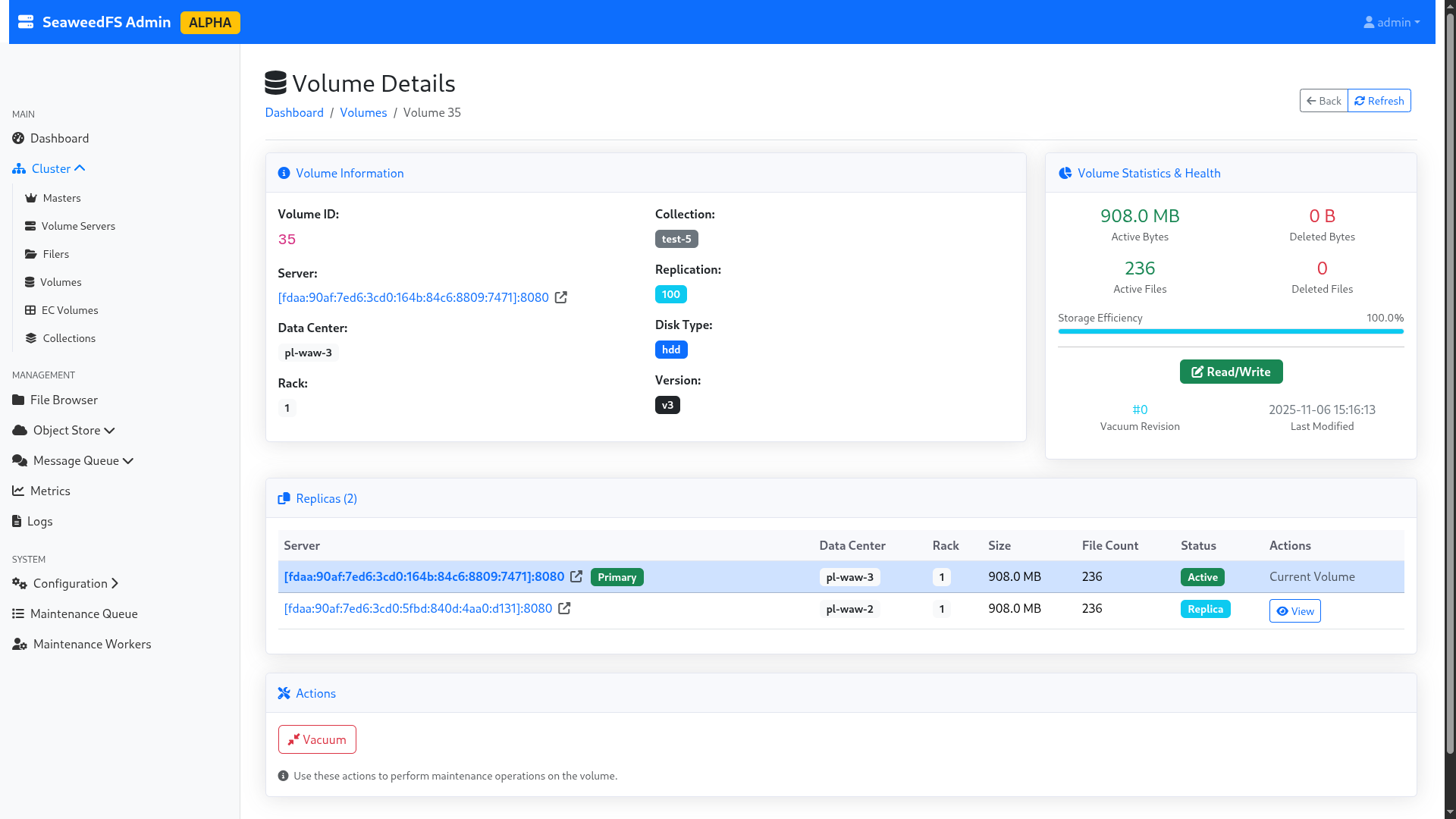Image resolution: width=1456 pixels, height=819 pixels.
Task: Click the Volumes breadcrumb link
Action: [x=363, y=112]
